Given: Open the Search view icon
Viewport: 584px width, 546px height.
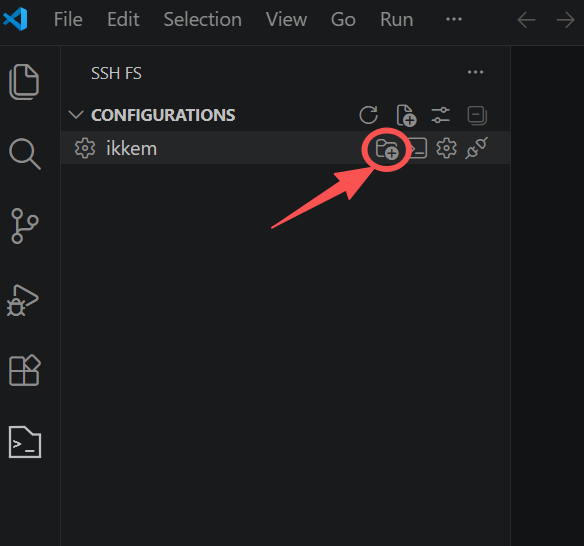Looking at the screenshot, I should (x=25, y=154).
